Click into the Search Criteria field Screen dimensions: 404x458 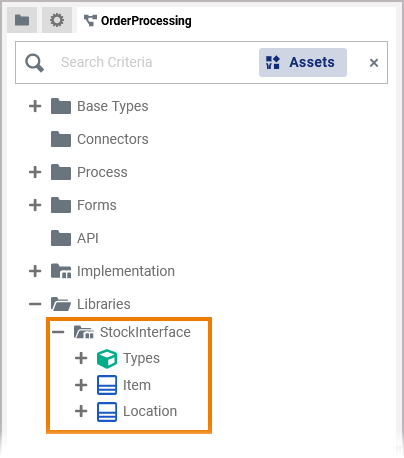153,62
